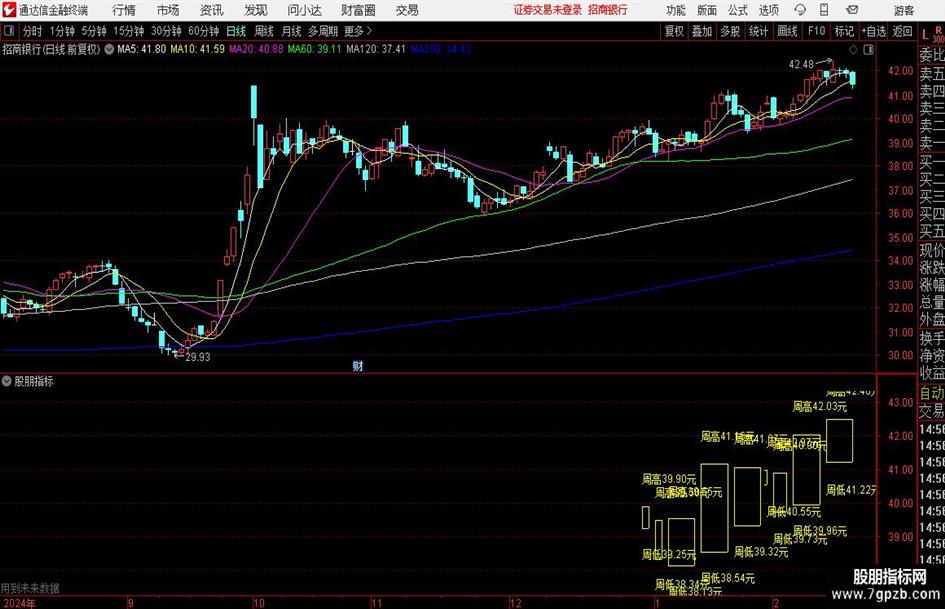The width and height of the screenshot is (945, 609).
Task: Click the 统计 statistics button
Action: pos(758,31)
